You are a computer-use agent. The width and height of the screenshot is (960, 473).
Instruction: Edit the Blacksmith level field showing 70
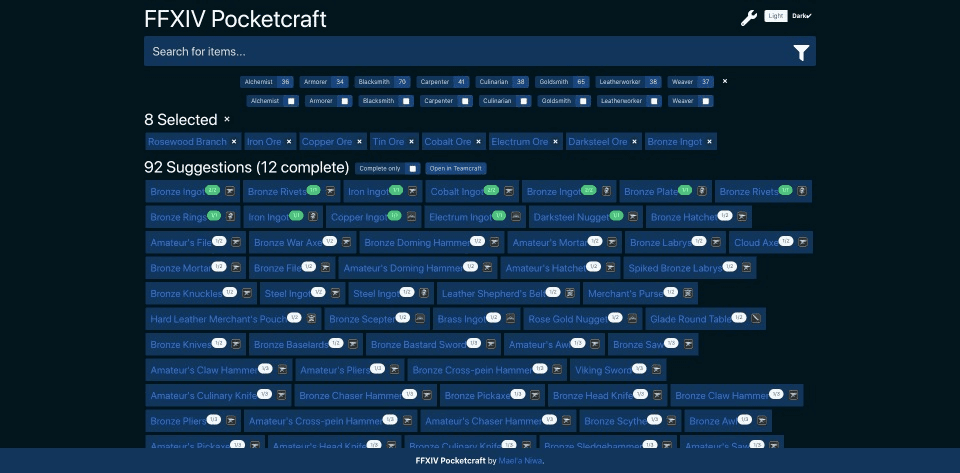tap(402, 82)
